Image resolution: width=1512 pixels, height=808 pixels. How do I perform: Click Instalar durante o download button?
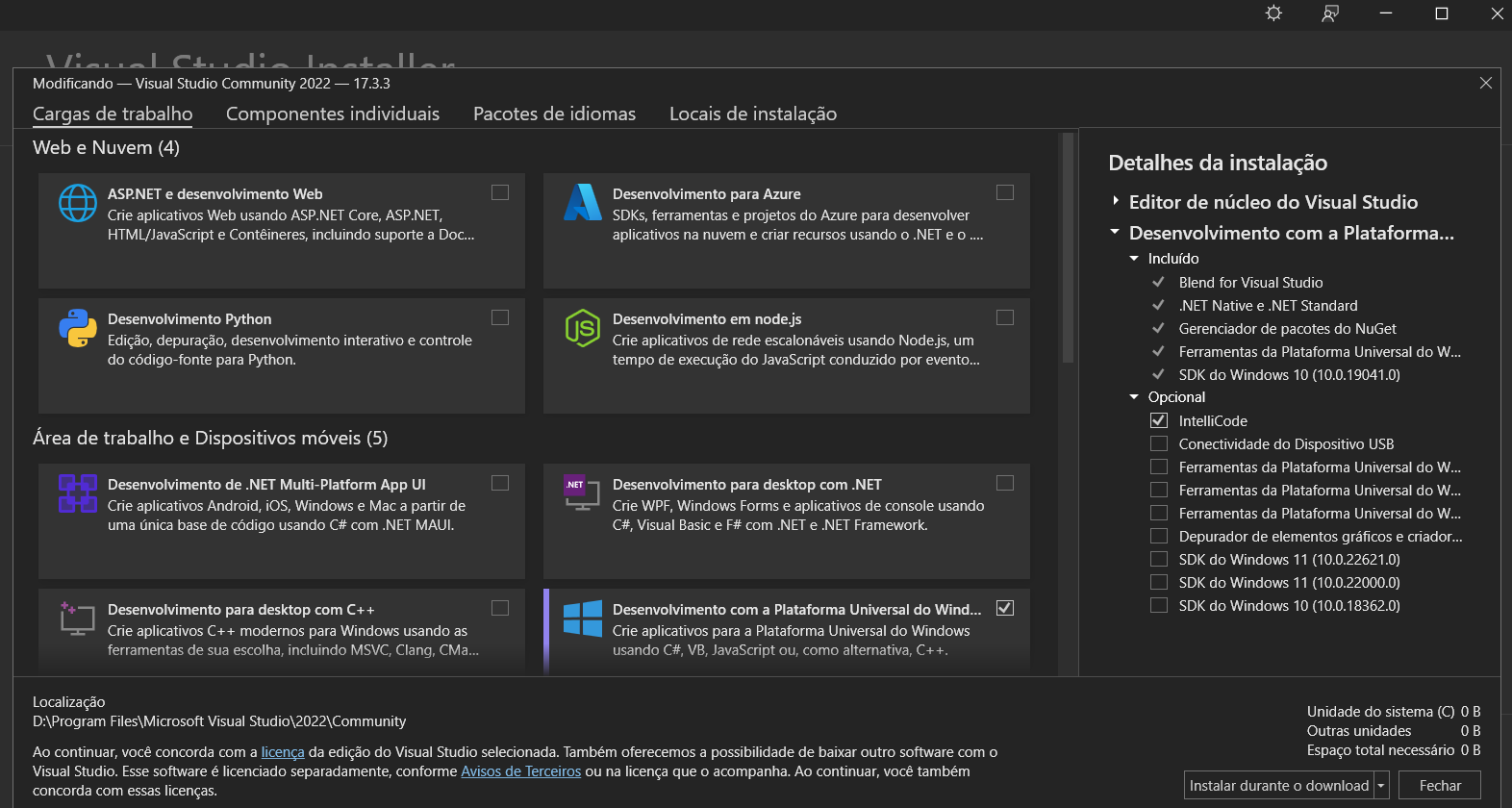1279,786
